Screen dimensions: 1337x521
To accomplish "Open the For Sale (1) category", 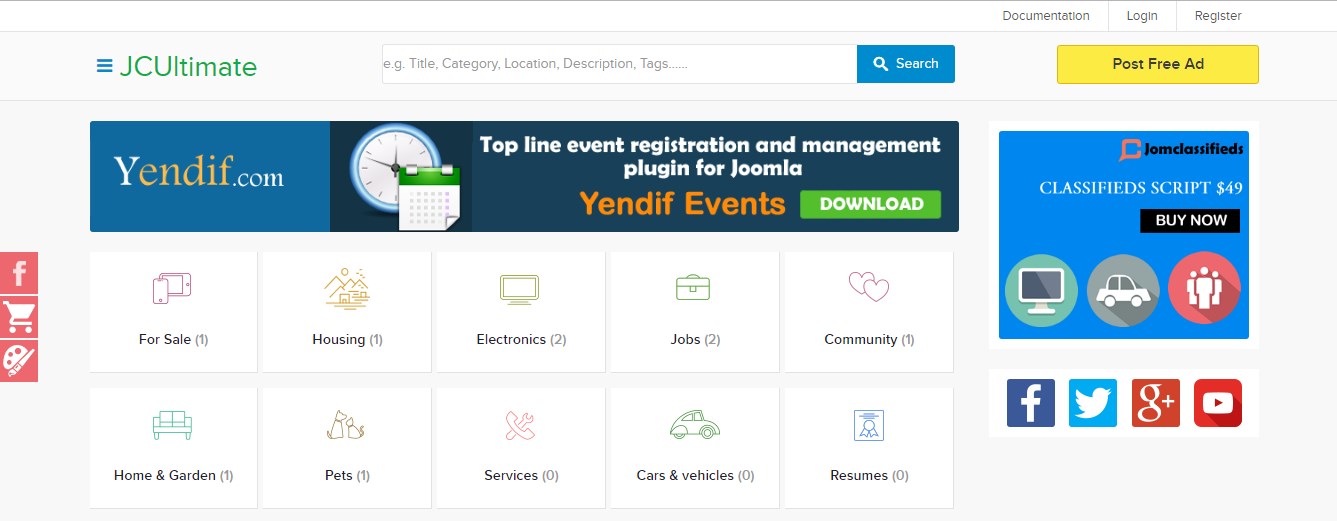I will pos(173,339).
